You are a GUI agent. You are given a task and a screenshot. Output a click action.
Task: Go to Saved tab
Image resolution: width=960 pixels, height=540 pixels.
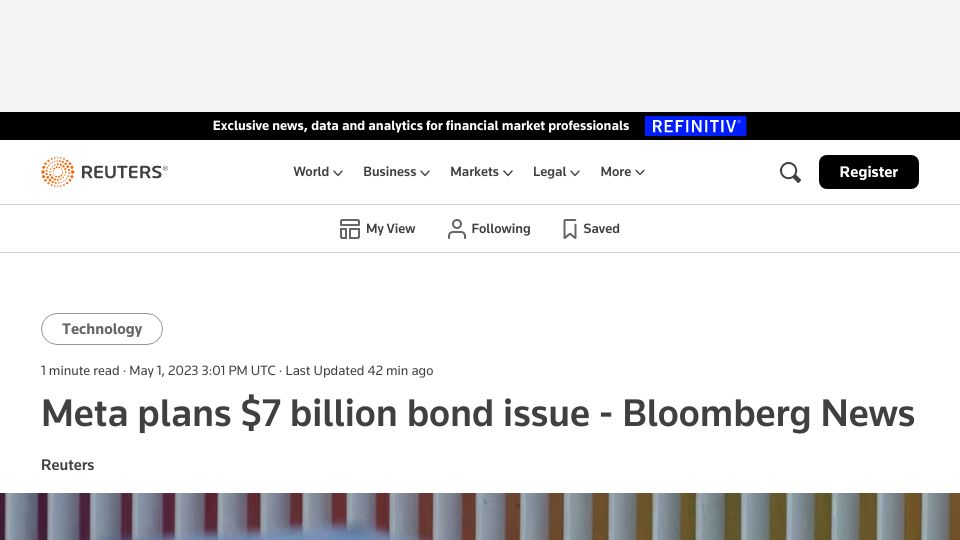[591, 229]
